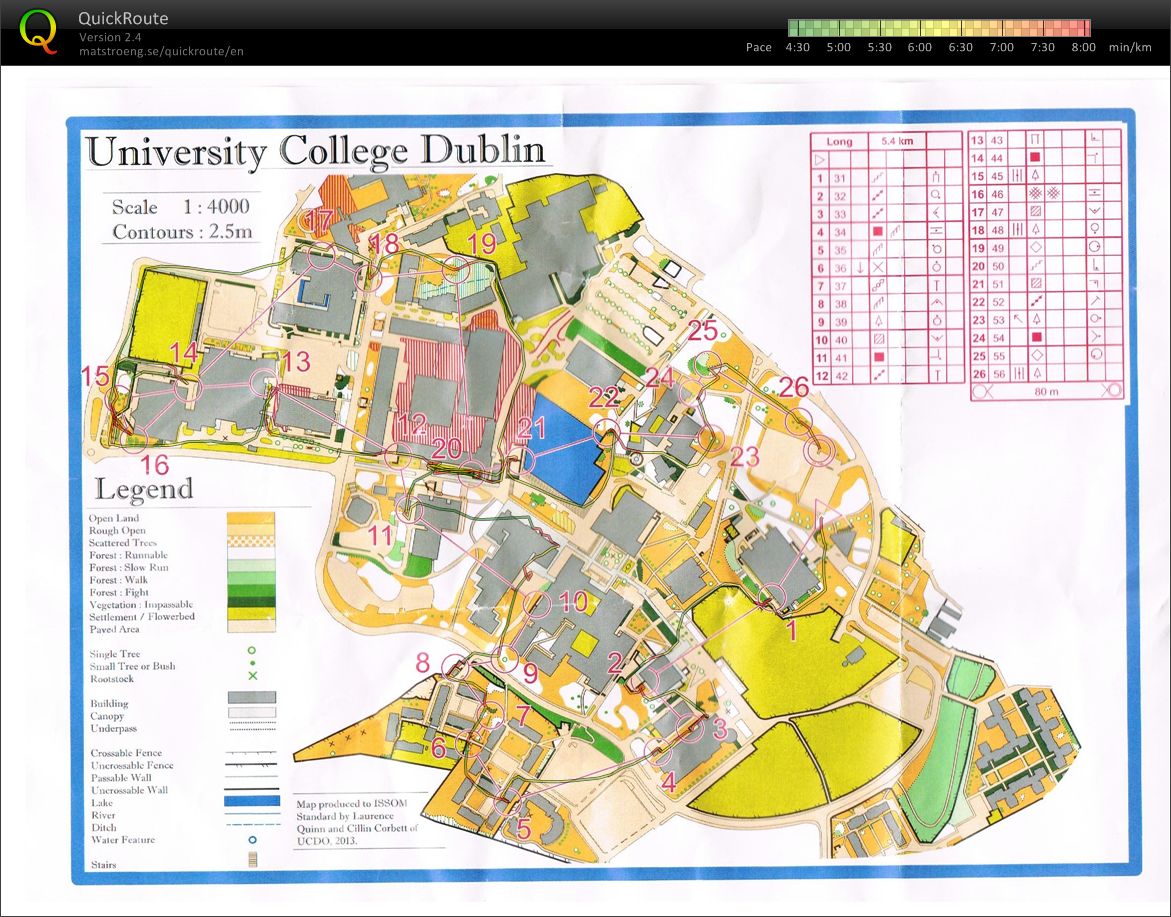Image resolution: width=1171 pixels, height=917 pixels.
Task: Click the Pace label in header
Action: coord(758,47)
